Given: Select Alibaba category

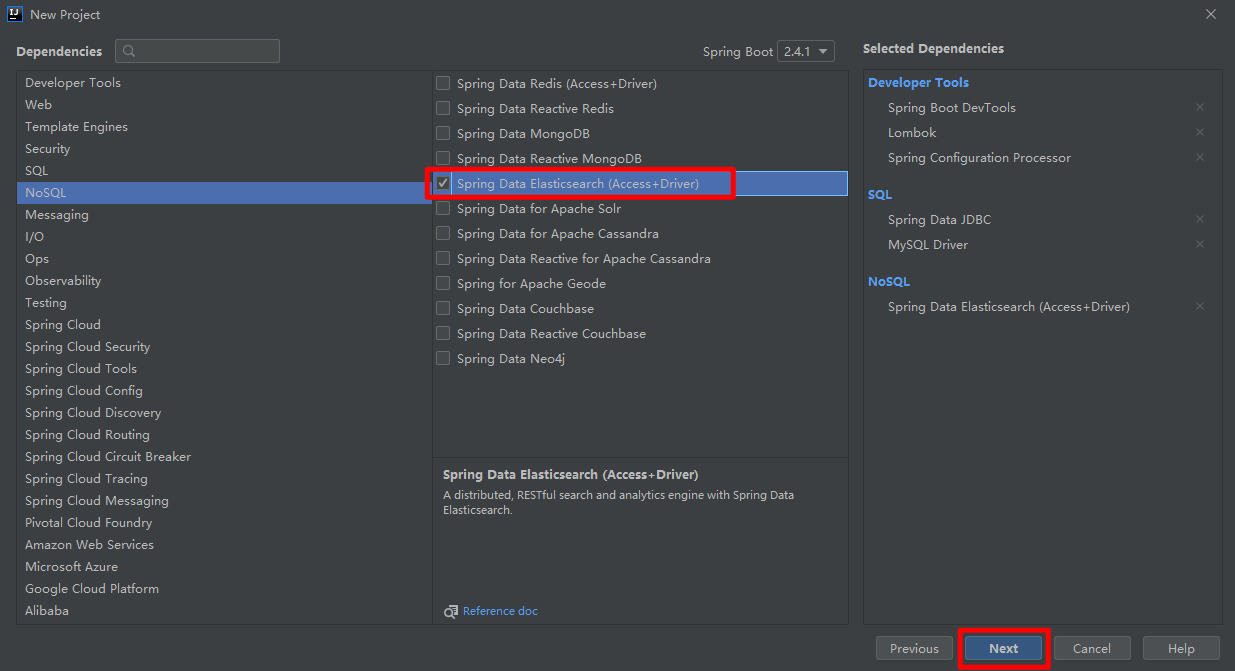Looking at the screenshot, I should (x=224, y=610).
